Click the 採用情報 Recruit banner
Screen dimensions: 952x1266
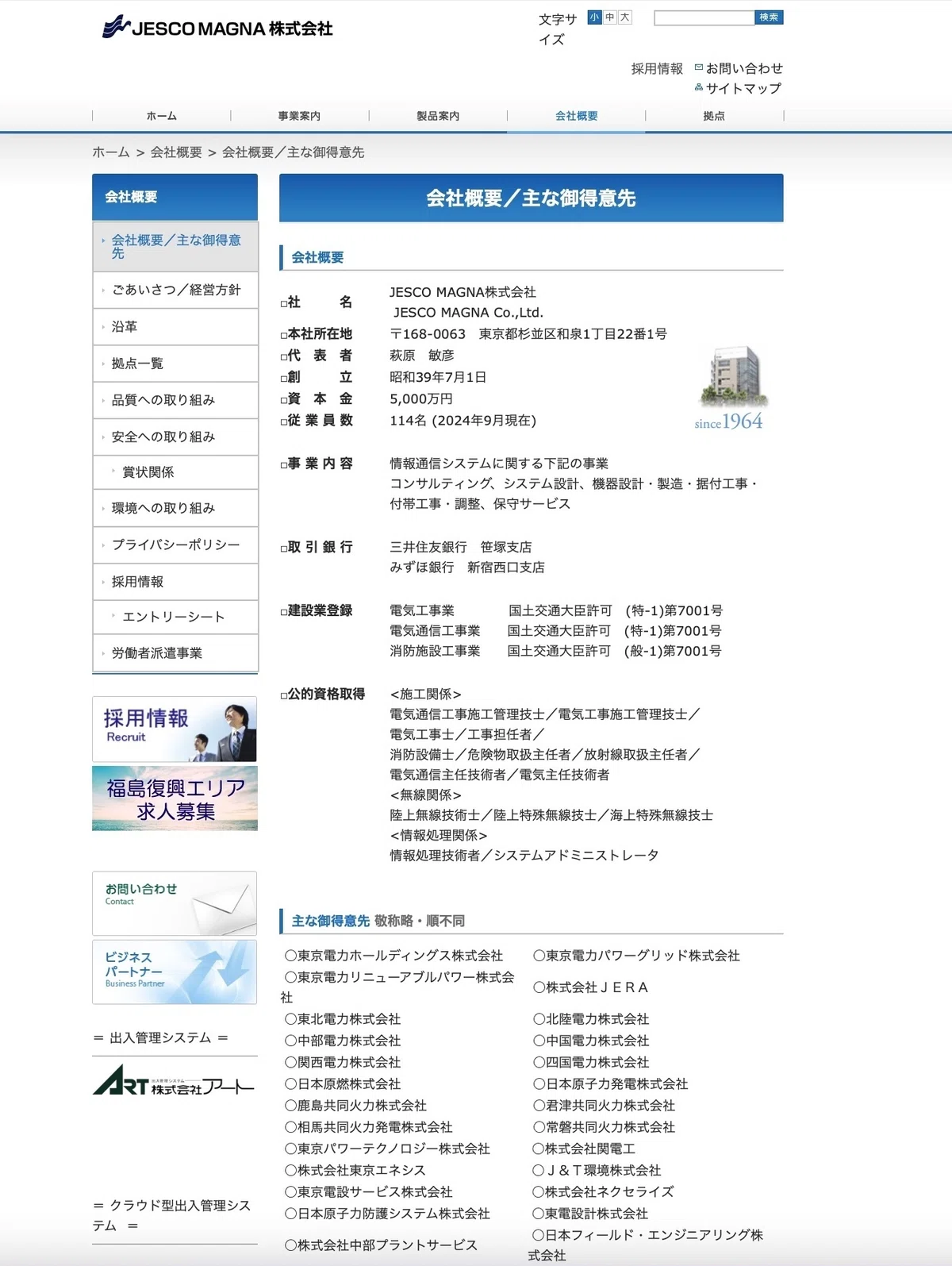click(x=175, y=729)
